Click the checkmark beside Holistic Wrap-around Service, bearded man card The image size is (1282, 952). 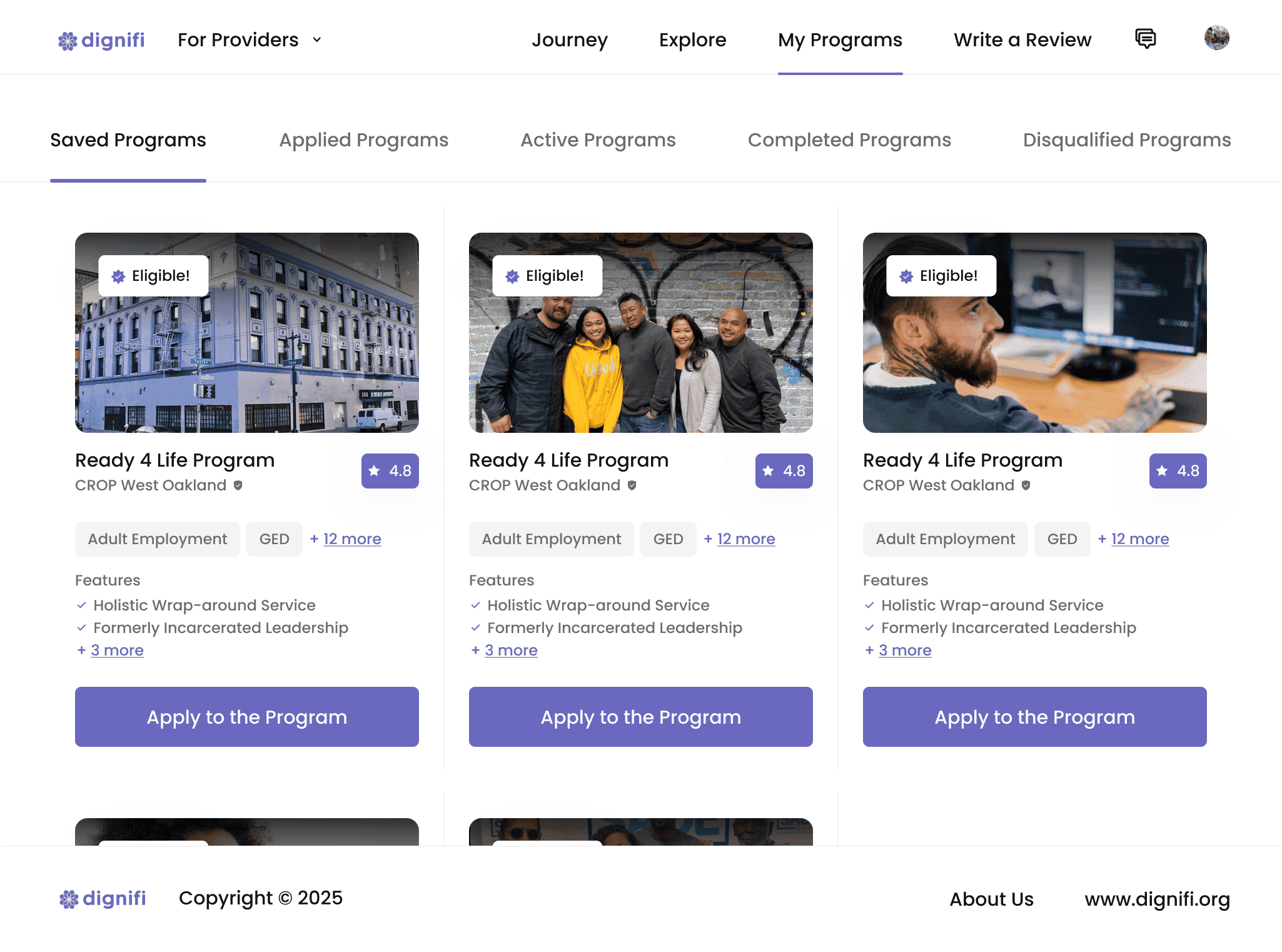click(x=869, y=605)
